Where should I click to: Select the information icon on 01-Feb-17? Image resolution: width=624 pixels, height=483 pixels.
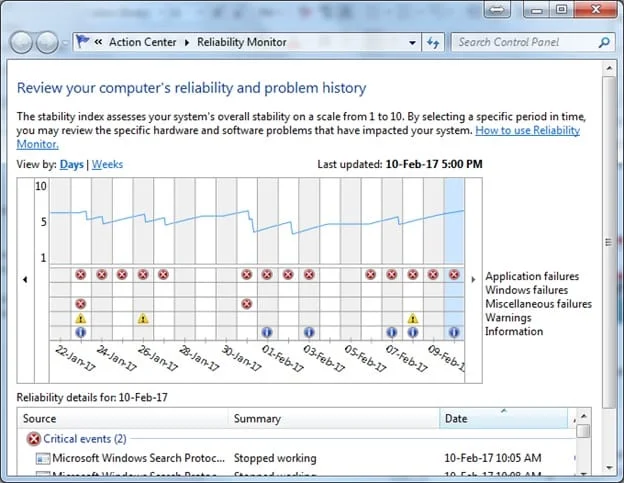[267, 332]
